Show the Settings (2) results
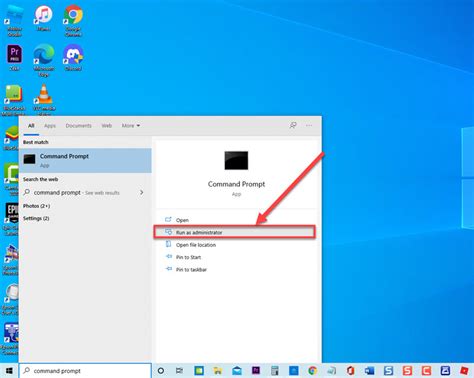Screen dimensions: 474x378 (36, 218)
